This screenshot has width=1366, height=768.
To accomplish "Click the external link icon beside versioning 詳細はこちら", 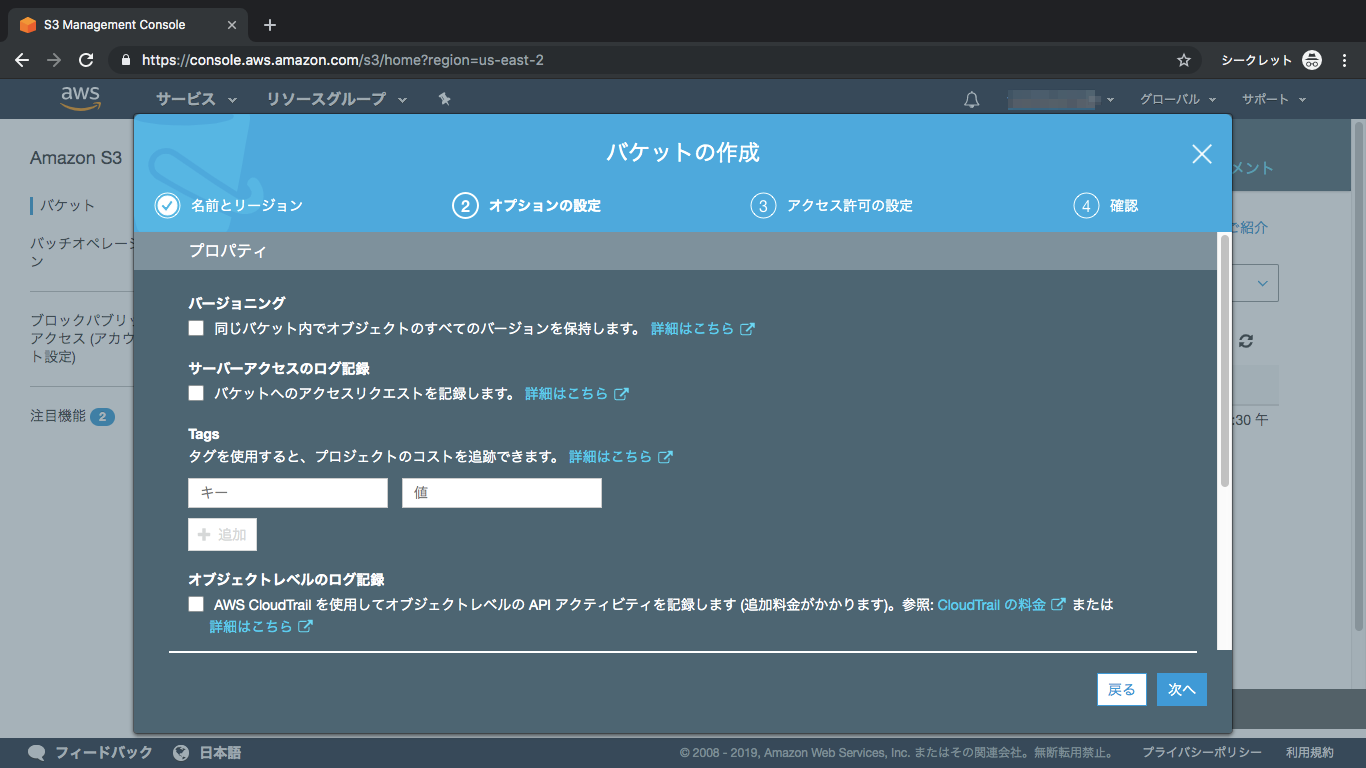I will coord(747,328).
